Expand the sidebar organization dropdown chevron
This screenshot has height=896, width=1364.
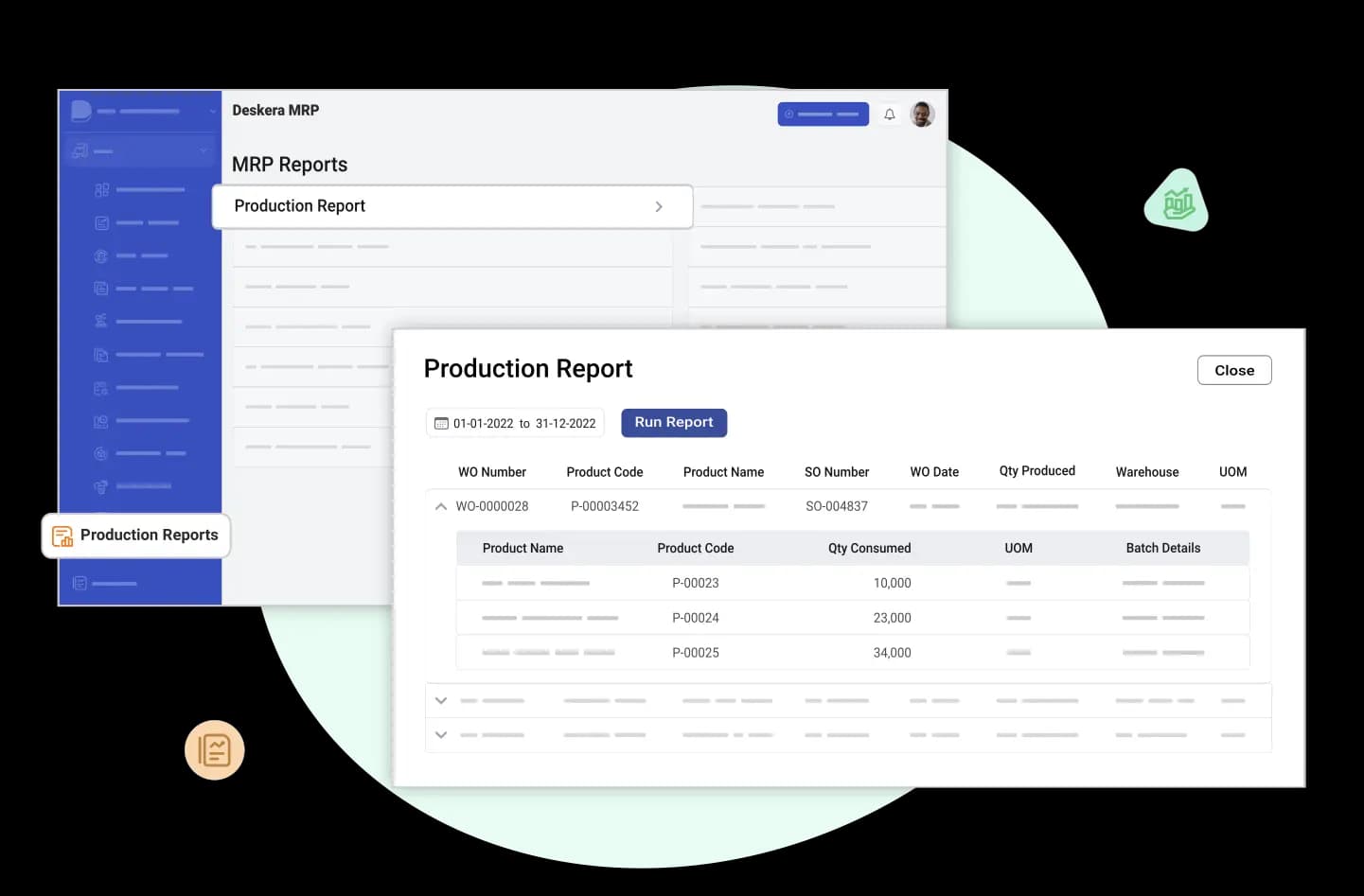click(x=212, y=112)
